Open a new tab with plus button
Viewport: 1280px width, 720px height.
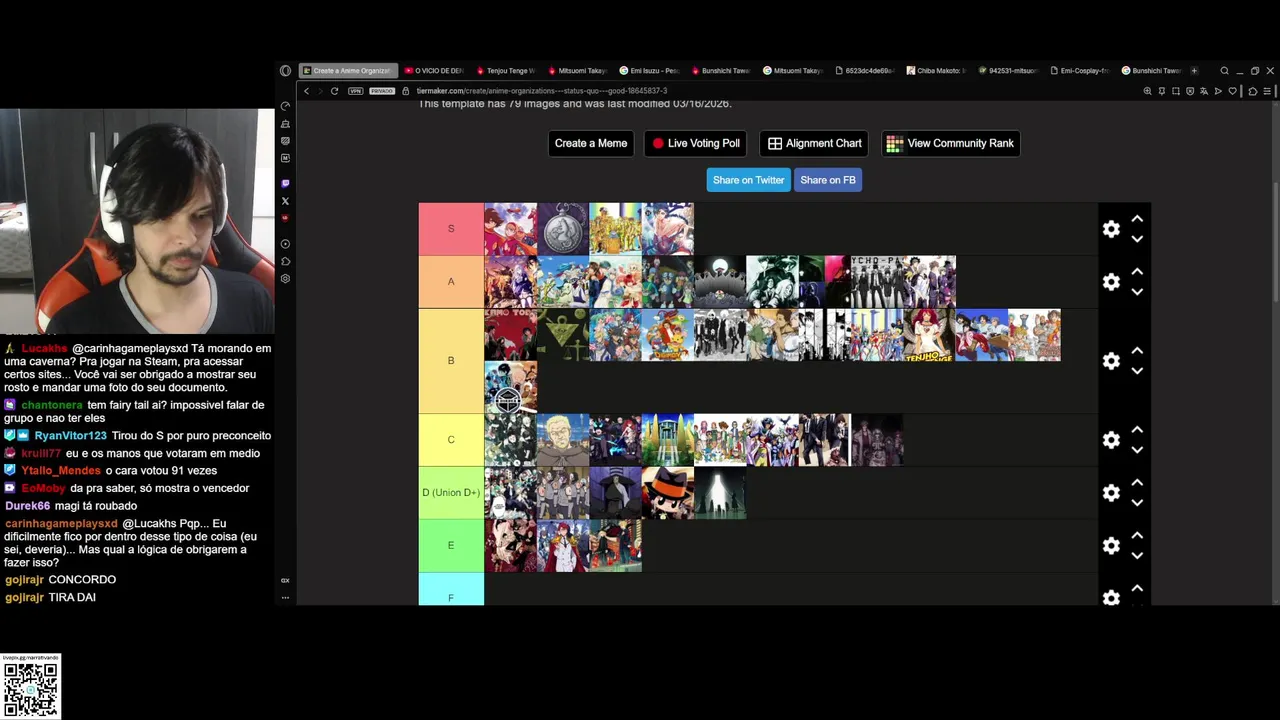[1194, 71]
